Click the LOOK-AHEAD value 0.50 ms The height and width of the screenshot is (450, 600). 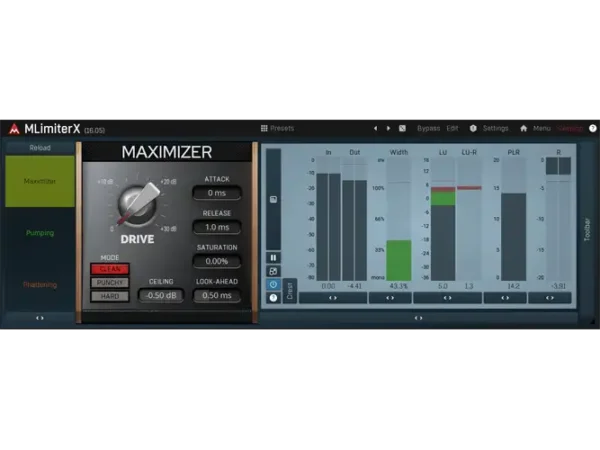point(217,295)
